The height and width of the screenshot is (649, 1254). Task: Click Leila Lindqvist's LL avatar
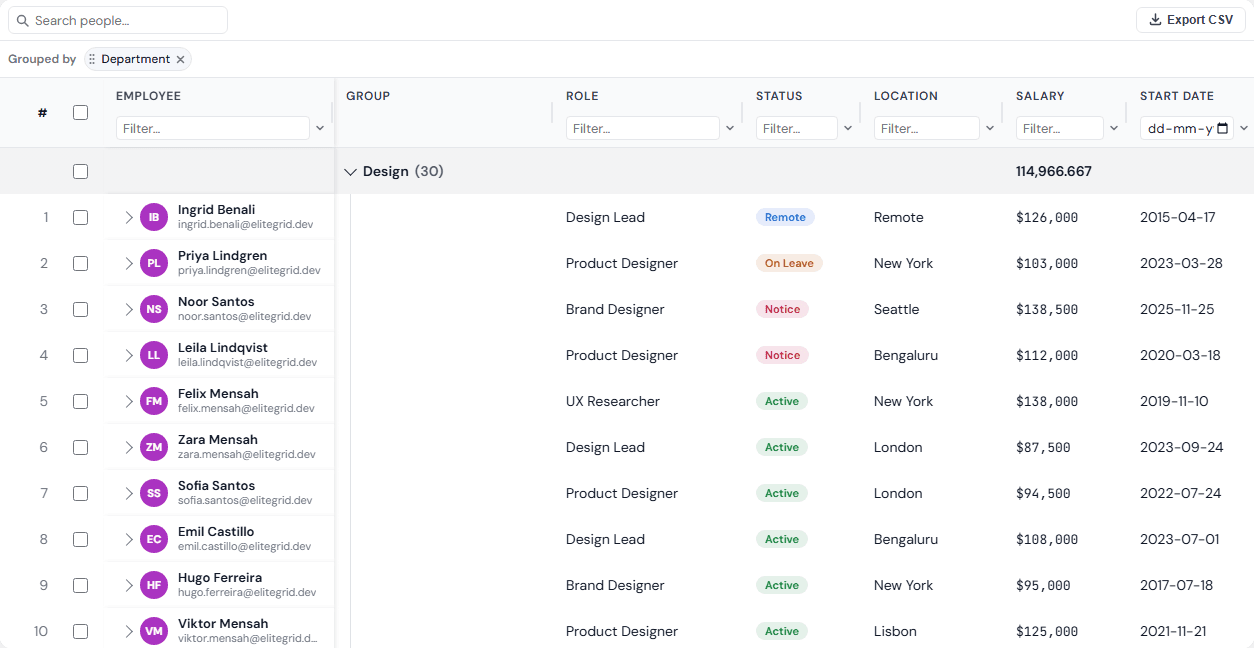pos(154,355)
